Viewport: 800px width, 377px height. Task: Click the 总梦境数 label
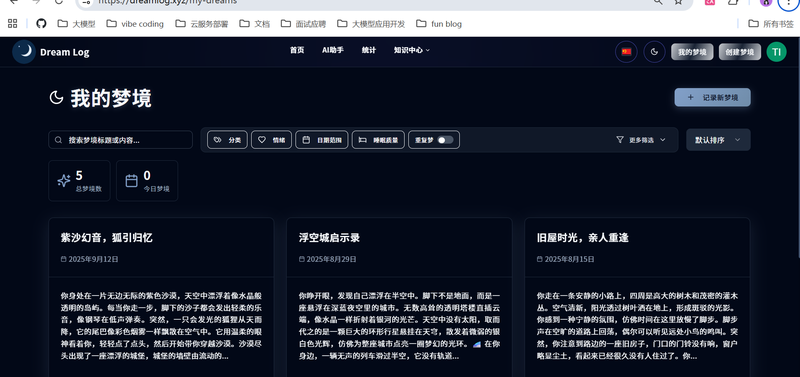coord(89,189)
